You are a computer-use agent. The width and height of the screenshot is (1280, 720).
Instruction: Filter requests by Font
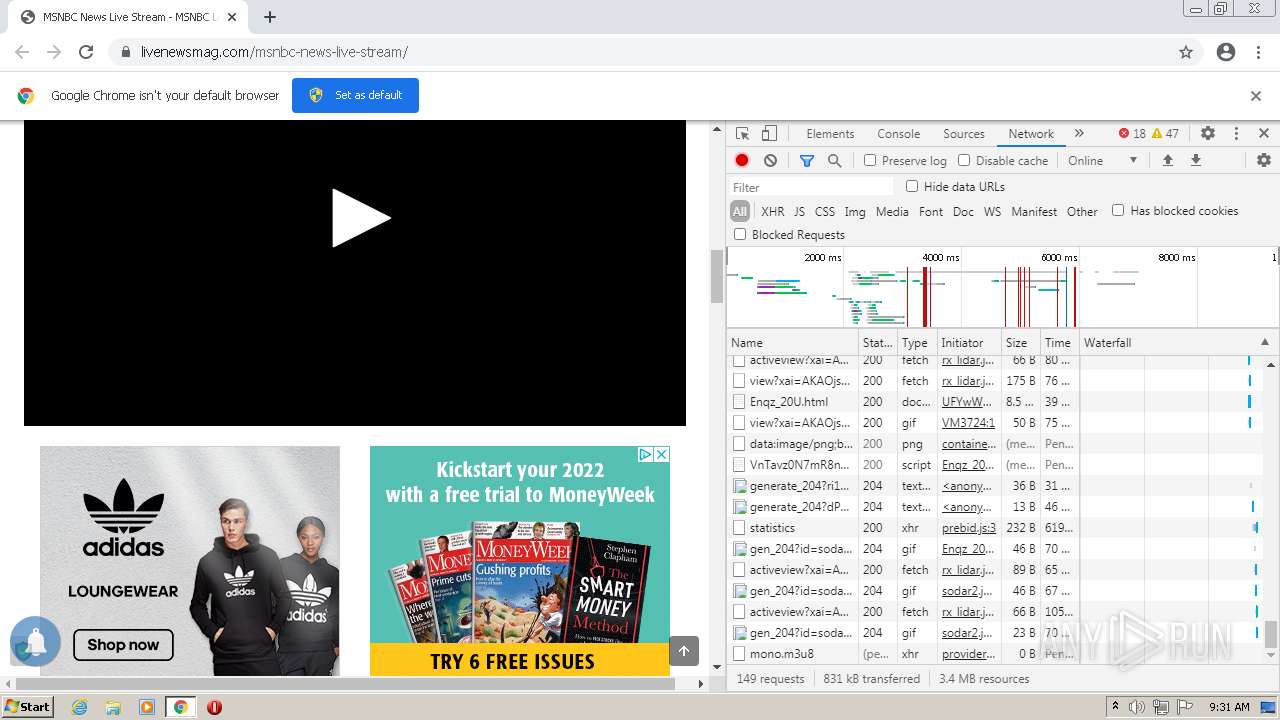tap(931, 211)
